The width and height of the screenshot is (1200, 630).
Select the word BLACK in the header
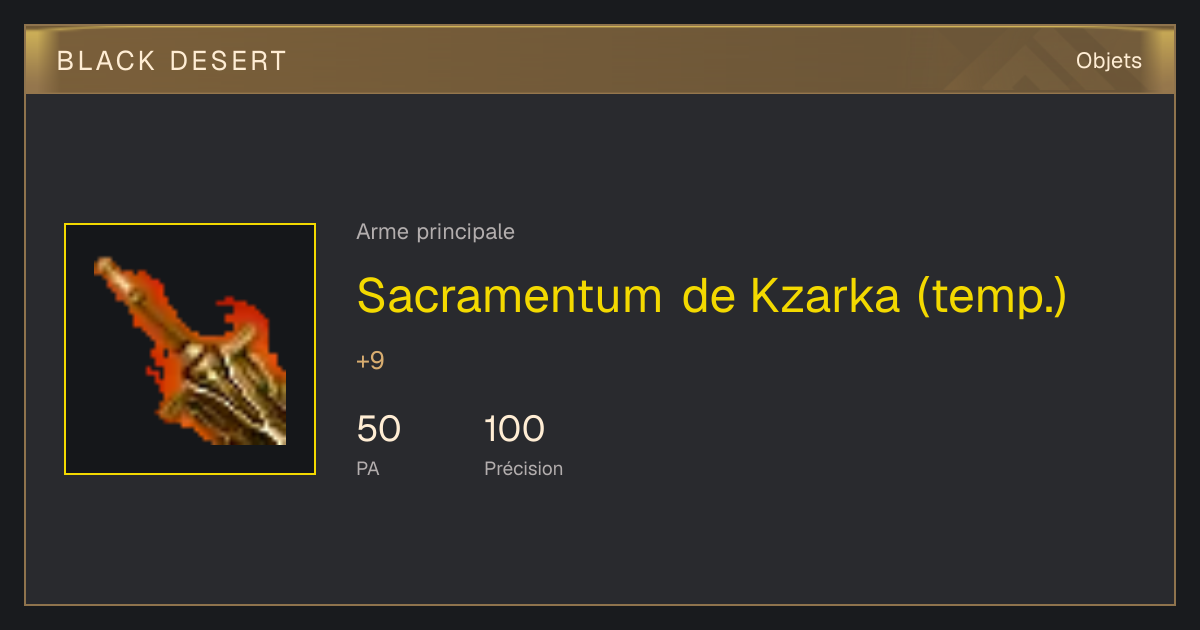[107, 61]
